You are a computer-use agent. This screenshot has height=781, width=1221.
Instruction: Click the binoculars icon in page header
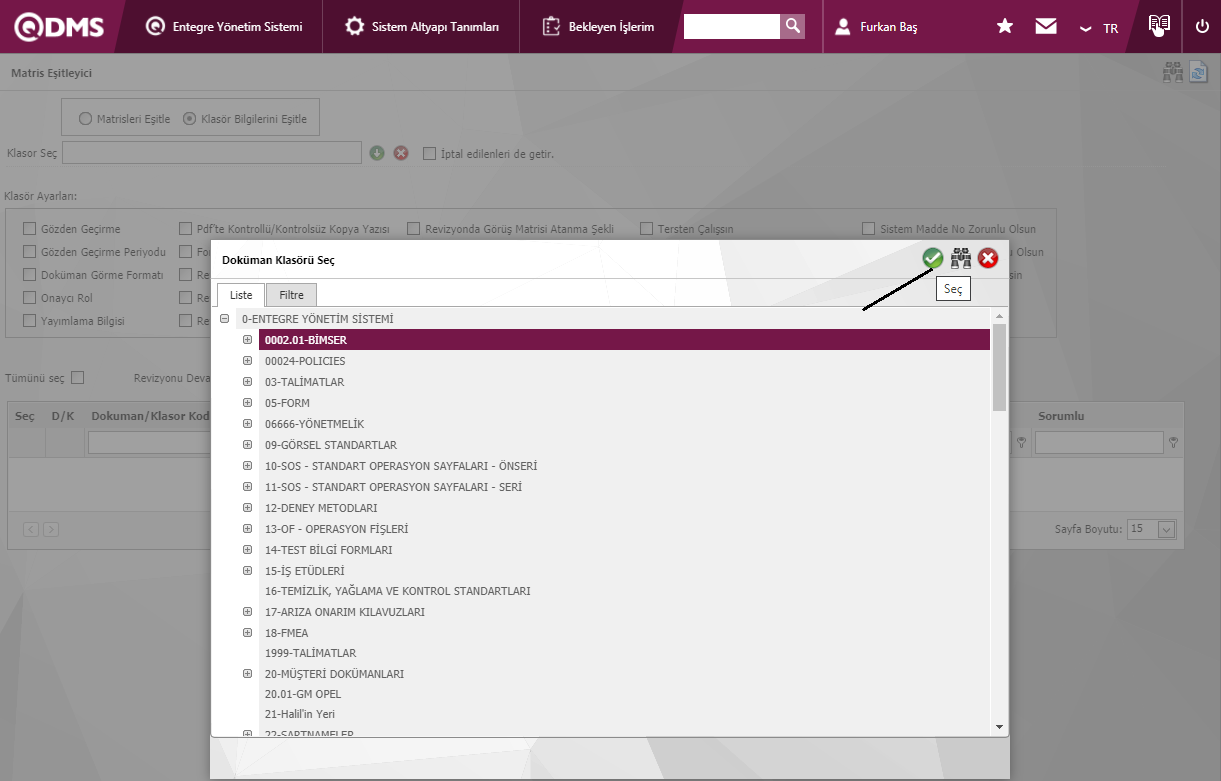point(1173,72)
